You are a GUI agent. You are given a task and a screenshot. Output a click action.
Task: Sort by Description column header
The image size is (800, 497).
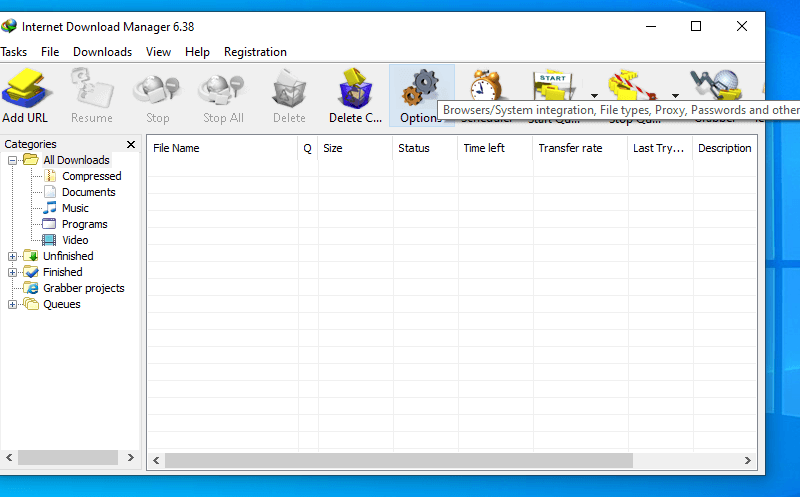(724, 148)
